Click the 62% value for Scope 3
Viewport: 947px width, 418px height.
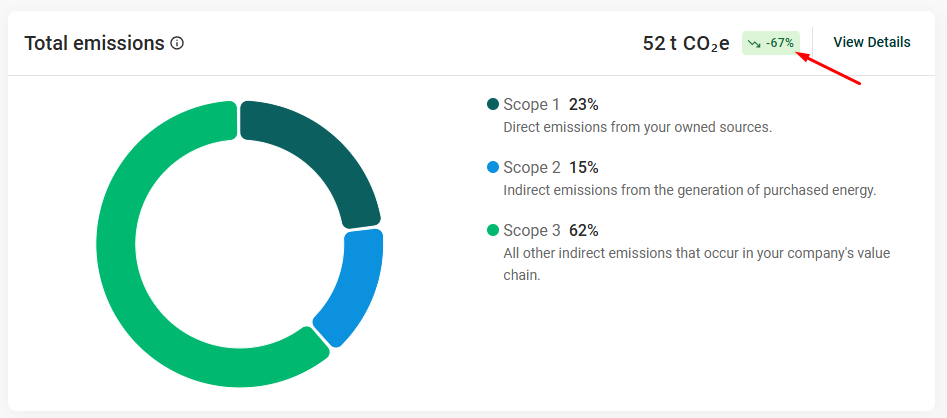click(584, 231)
